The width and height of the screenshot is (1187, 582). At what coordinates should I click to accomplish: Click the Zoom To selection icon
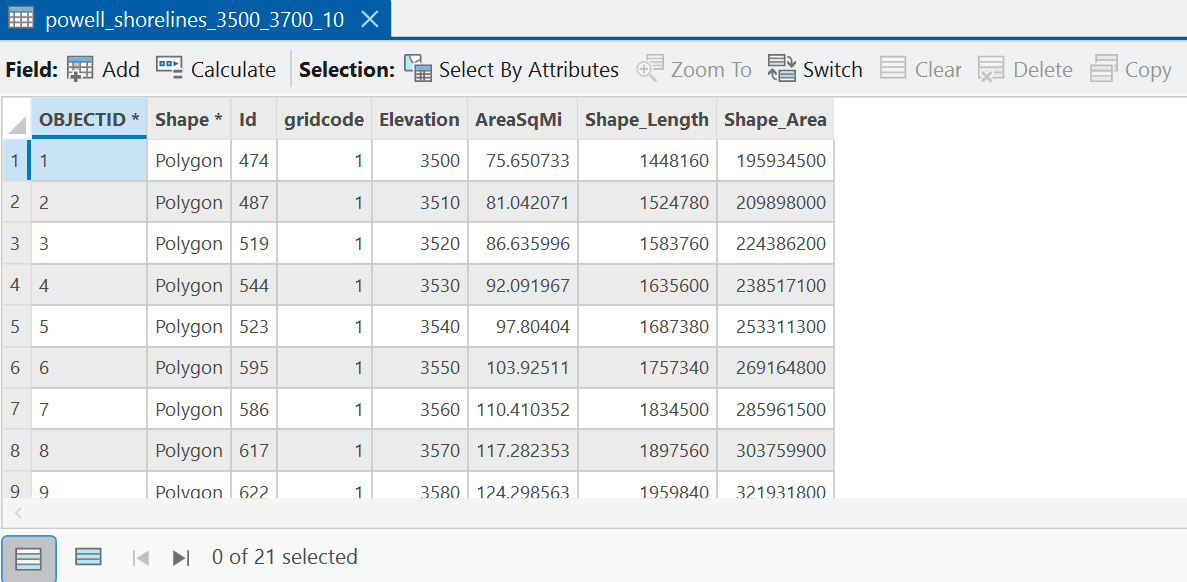point(650,70)
